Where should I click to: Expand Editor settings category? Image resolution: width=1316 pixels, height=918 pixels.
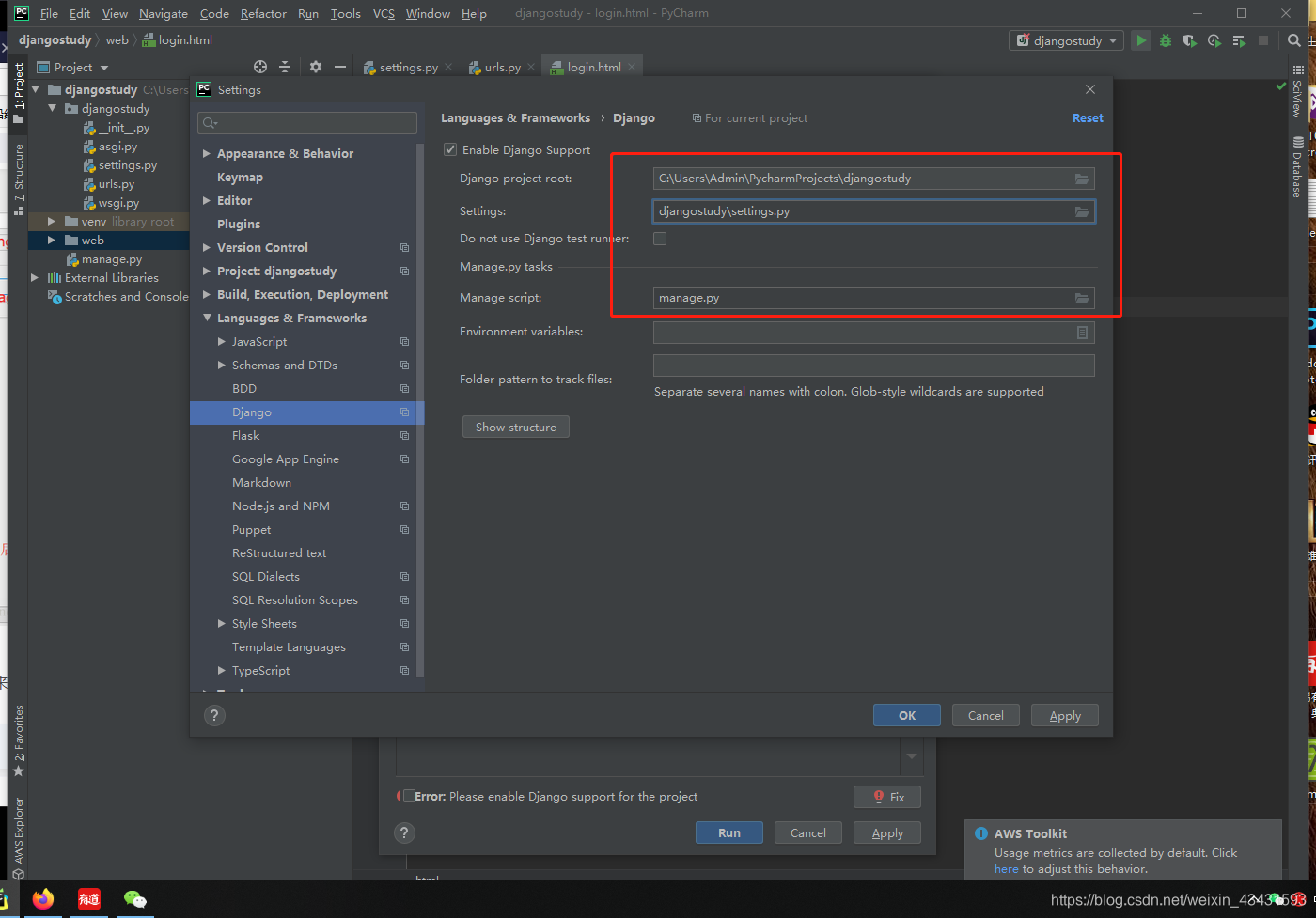tap(207, 200)
